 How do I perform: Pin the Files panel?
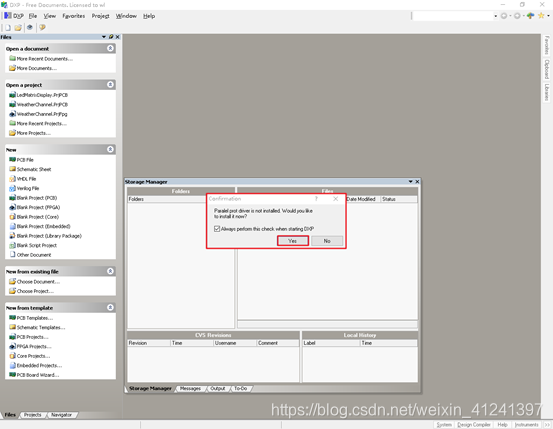pos(111,37)
